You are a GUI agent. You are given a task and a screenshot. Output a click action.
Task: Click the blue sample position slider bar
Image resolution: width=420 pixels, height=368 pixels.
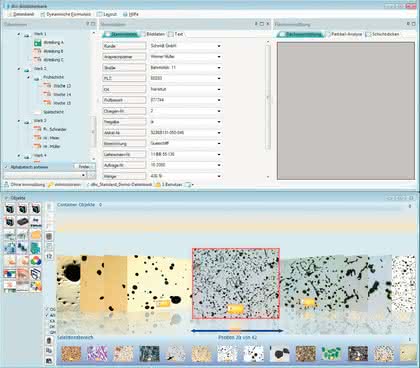point(237,331)
